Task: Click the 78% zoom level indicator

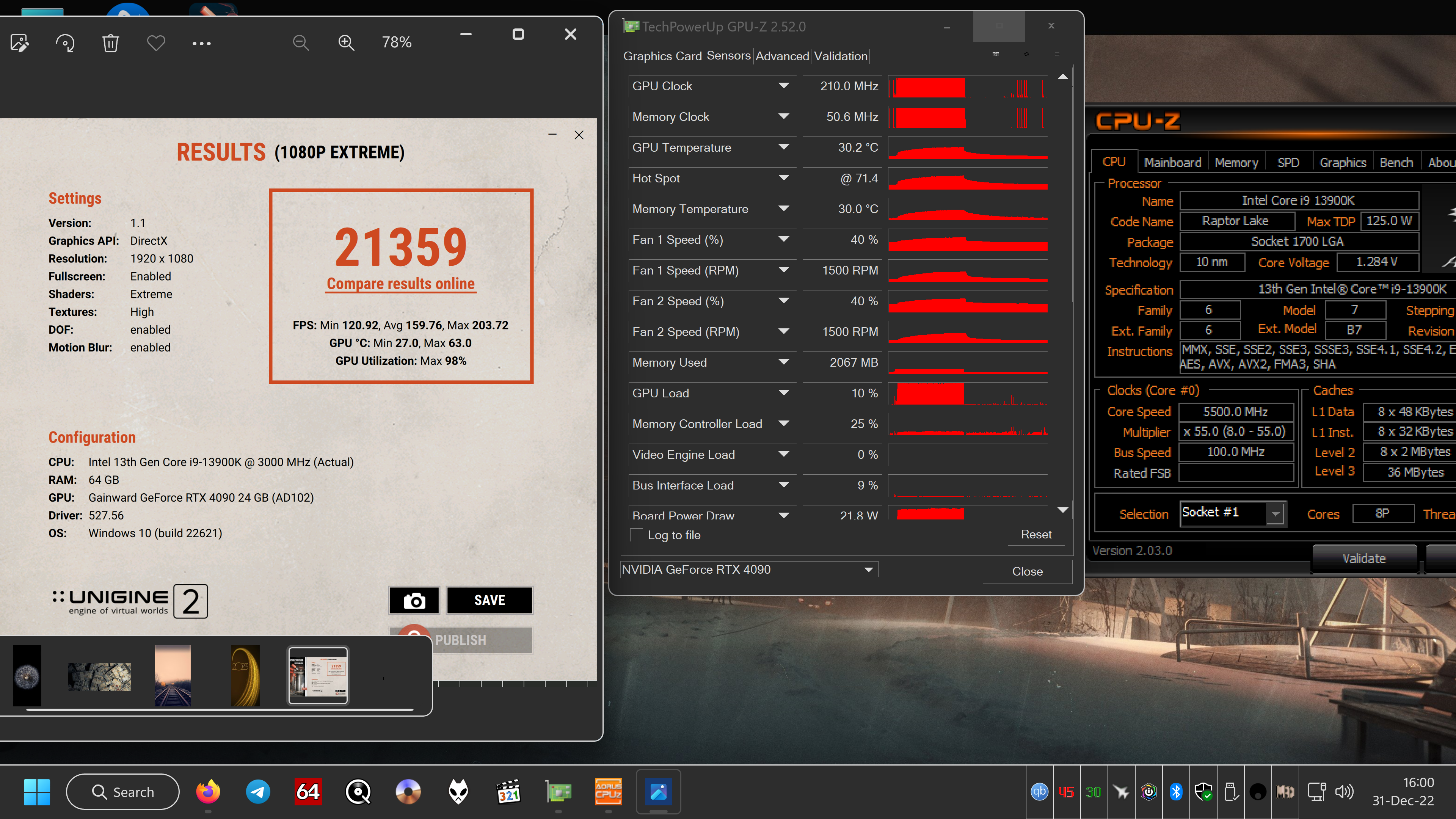Action: (397, 43)
